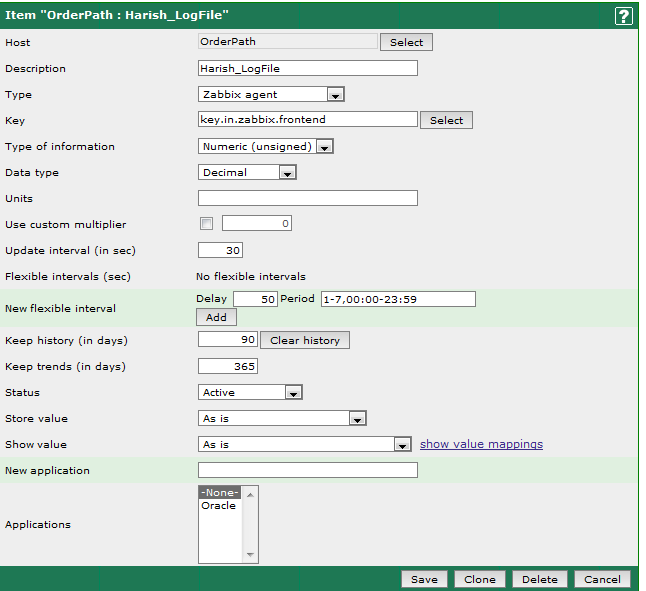
Task: Open the Data type Decimal dropdown
Action: tap(248, 173)
